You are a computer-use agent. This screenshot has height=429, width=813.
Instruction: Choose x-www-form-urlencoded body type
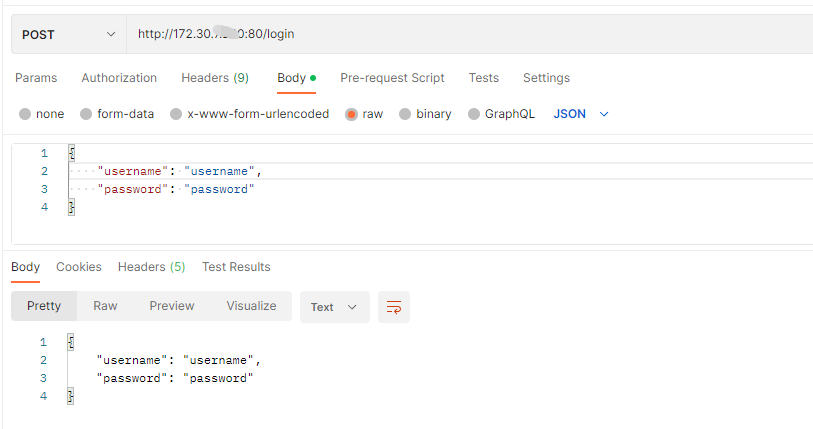176,114
